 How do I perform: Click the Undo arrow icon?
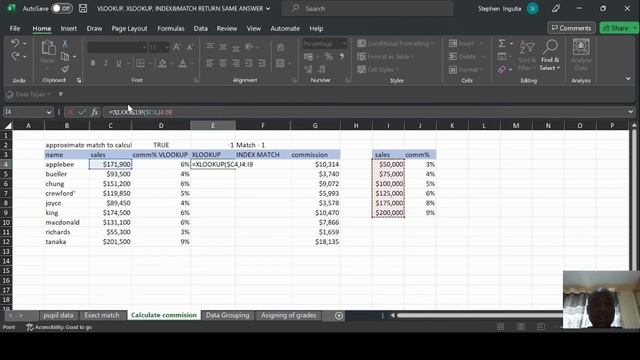tap(15, 43)
